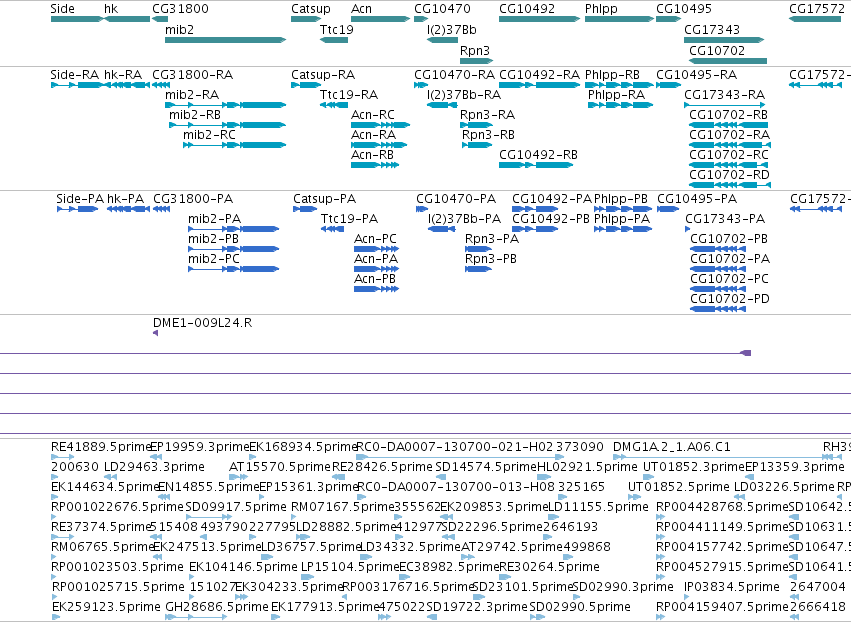Select the Phlpp-RA transcript
The width and height of the screenshot is (851, 622).
620,105
